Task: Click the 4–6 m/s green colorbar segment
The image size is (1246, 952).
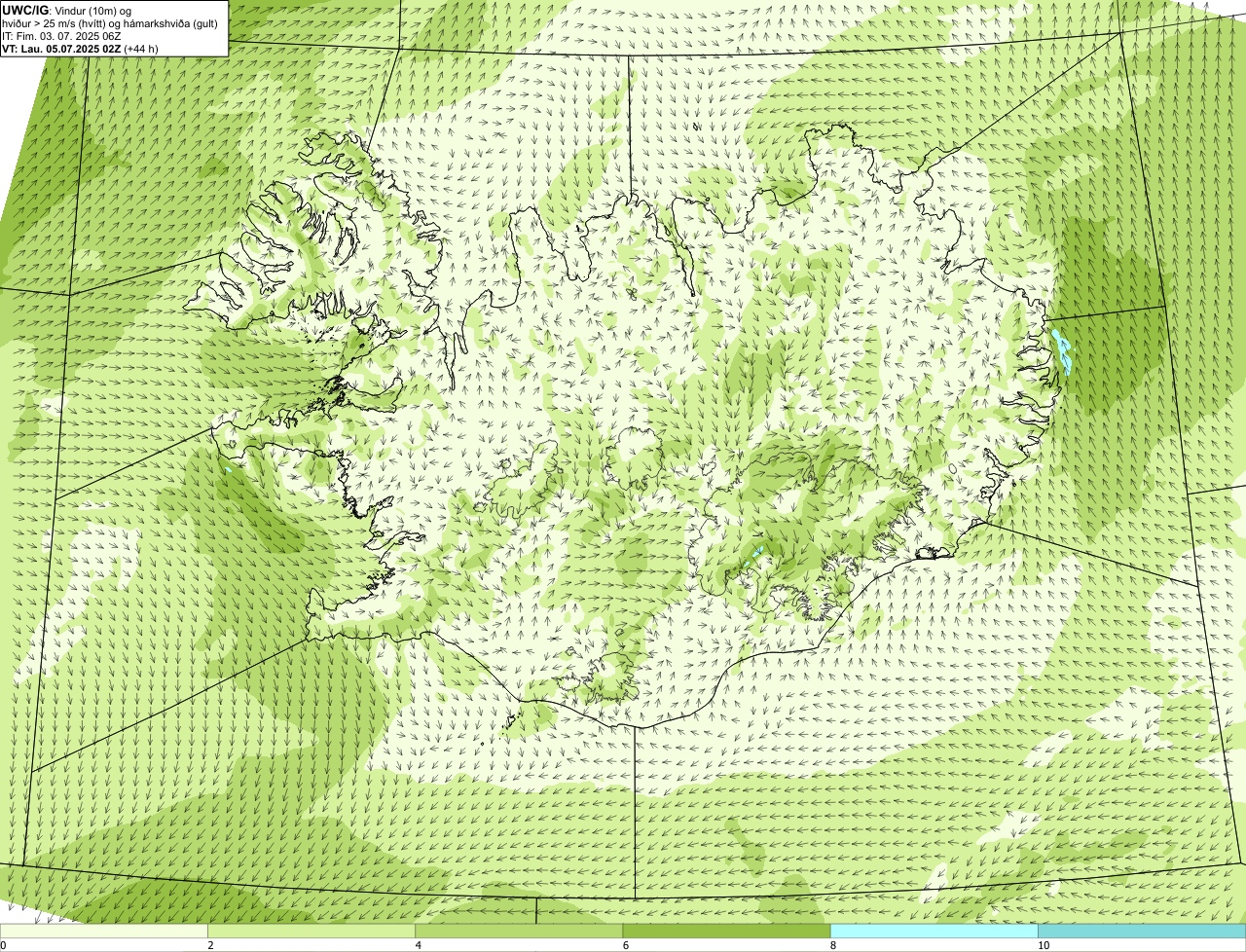Action: pos(519,932)
